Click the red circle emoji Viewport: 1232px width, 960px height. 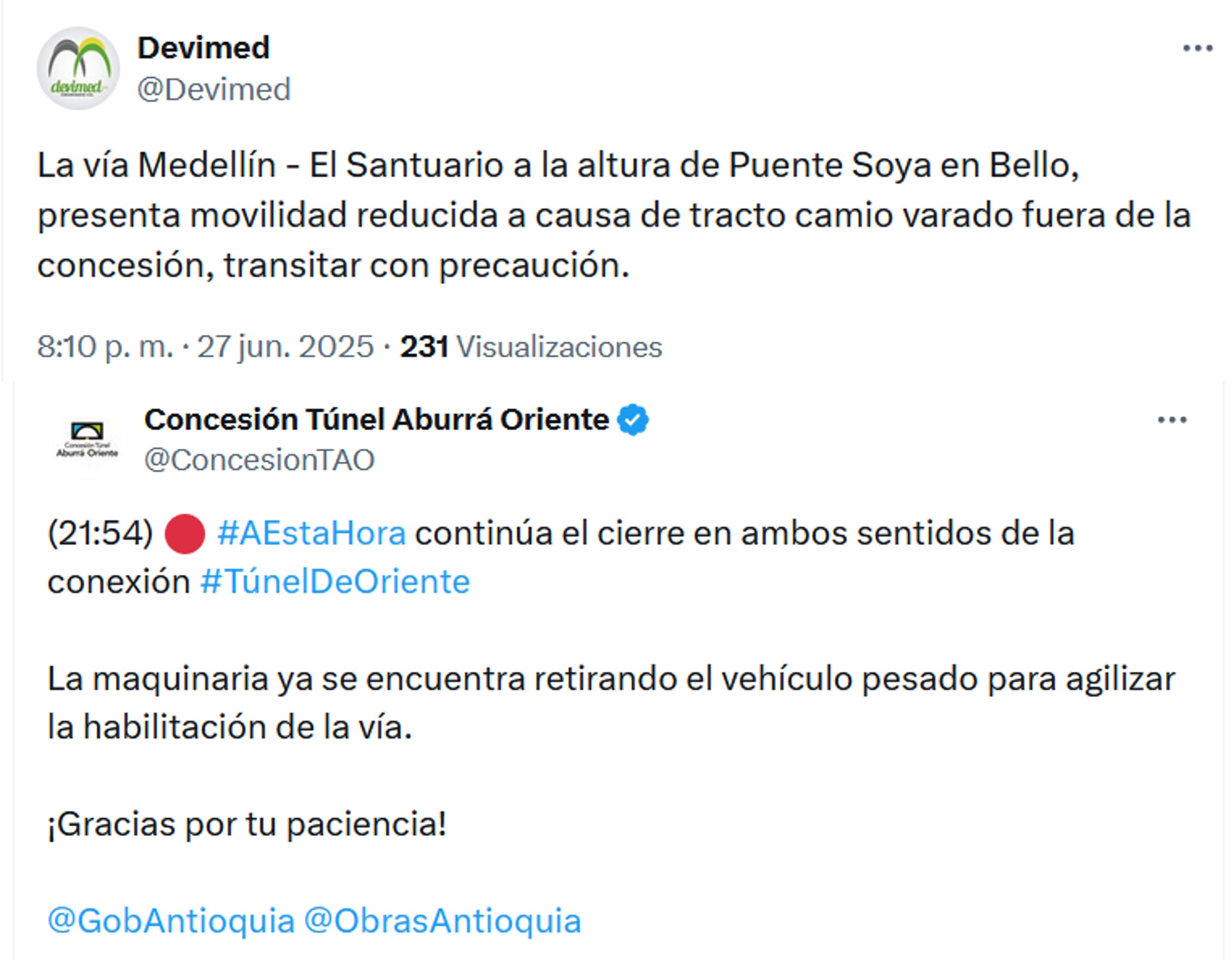tap(184, 533)
